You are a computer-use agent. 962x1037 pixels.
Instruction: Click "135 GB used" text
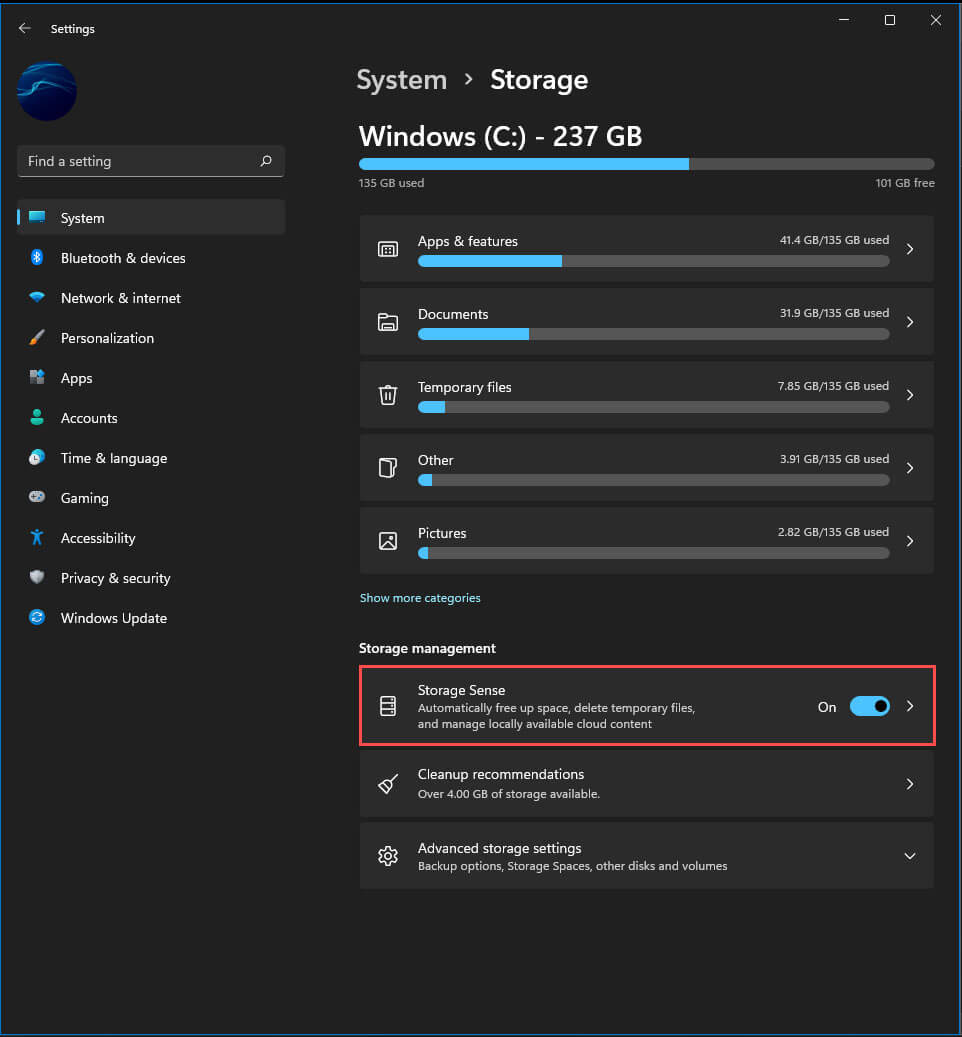tap(391, 183)
